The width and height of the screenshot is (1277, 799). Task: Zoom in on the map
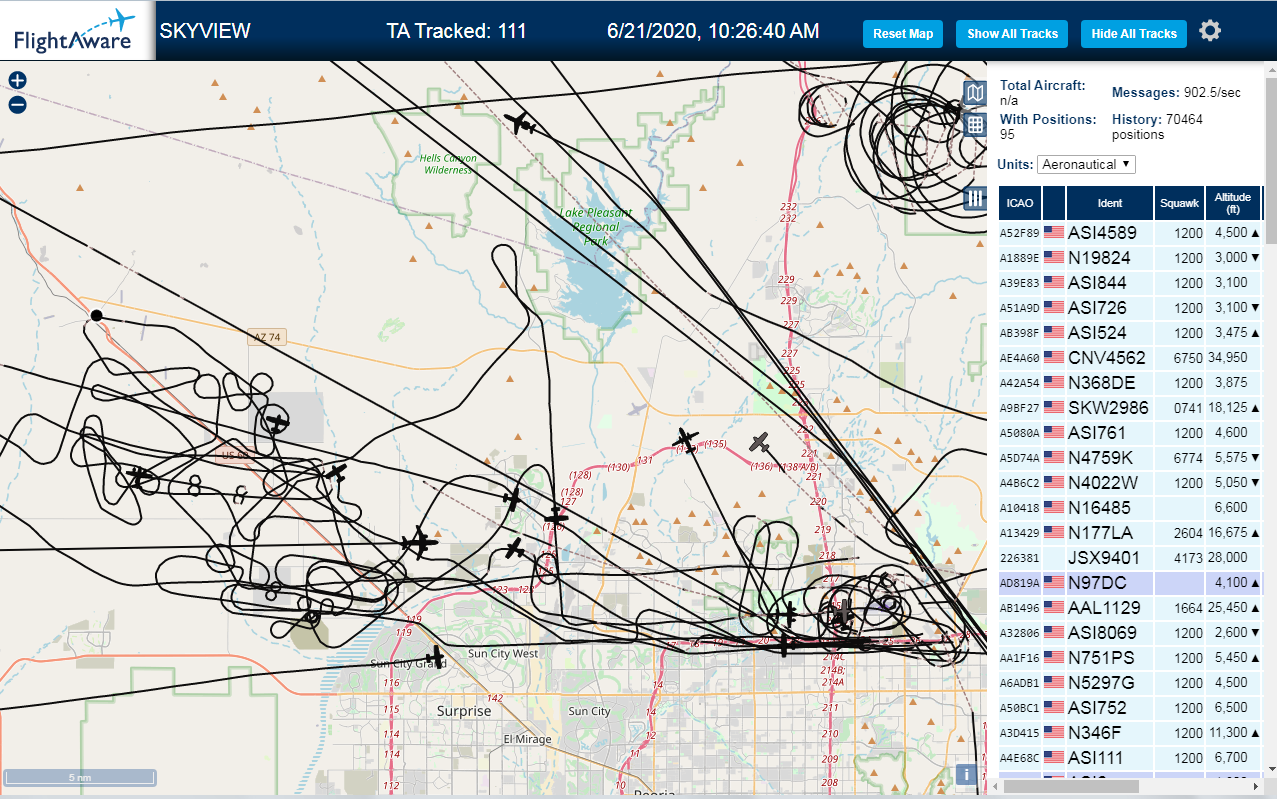pos(17,81)
